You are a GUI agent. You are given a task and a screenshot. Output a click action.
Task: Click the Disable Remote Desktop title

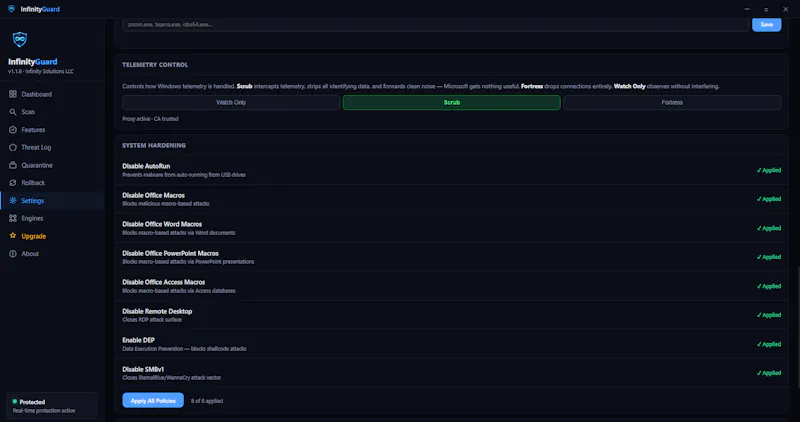click(157, 311)
